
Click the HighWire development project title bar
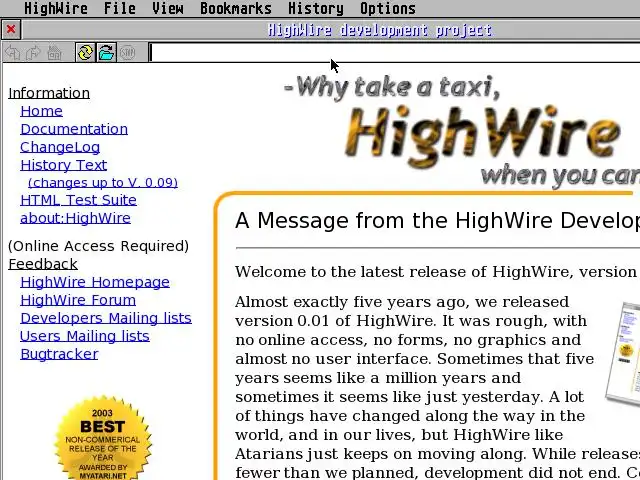point(380,30)
